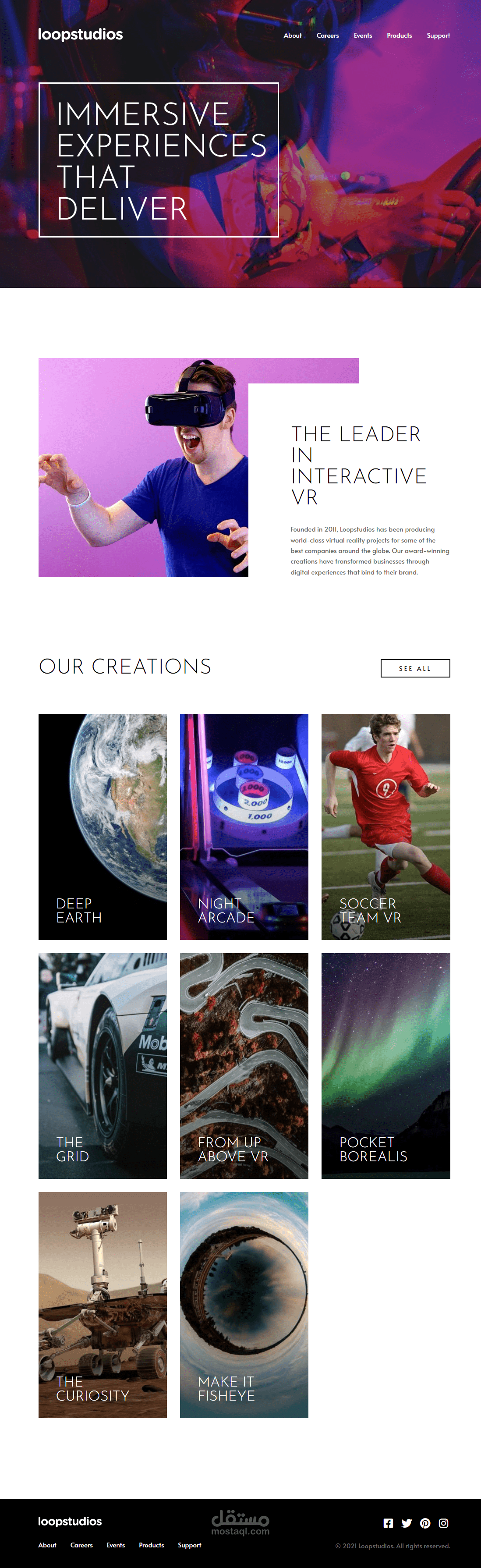Open the Twitter icon in footer
This screenshot has width=481, height=1568.
click(x=407, y=1523)
